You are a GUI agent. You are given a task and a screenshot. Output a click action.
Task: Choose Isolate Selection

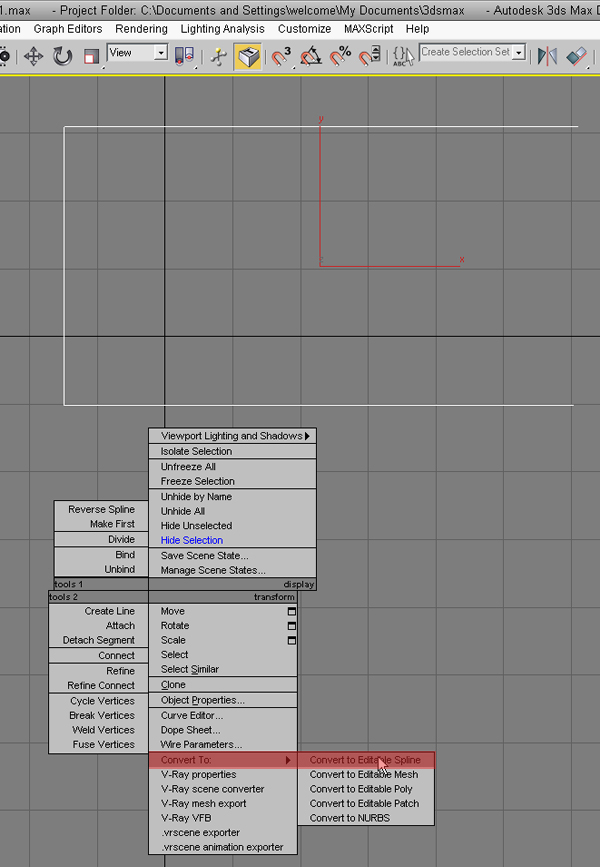232,451
